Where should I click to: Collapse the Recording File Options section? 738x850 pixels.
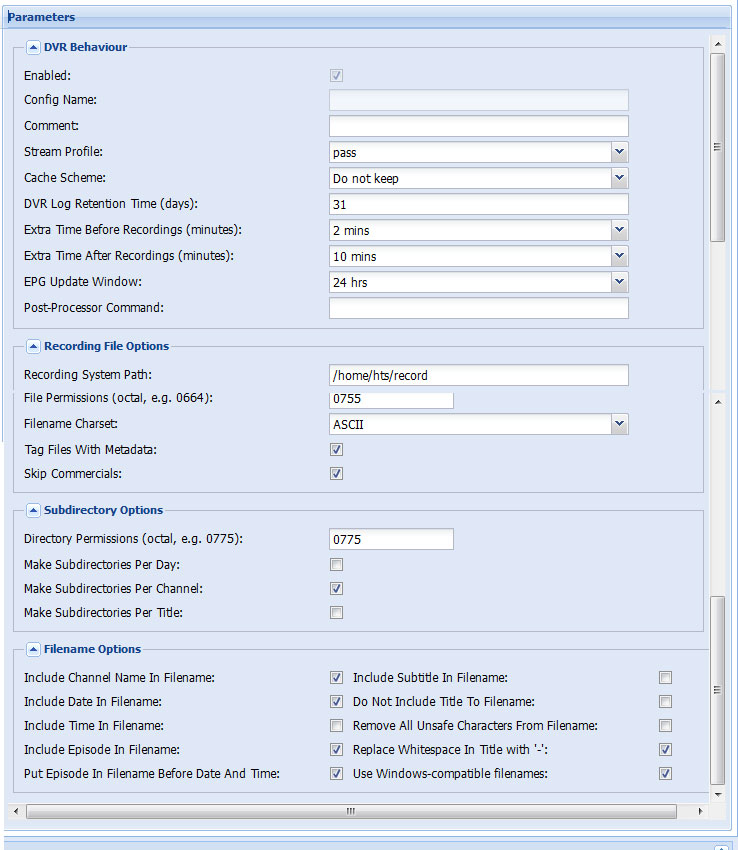tap(33, 346)
